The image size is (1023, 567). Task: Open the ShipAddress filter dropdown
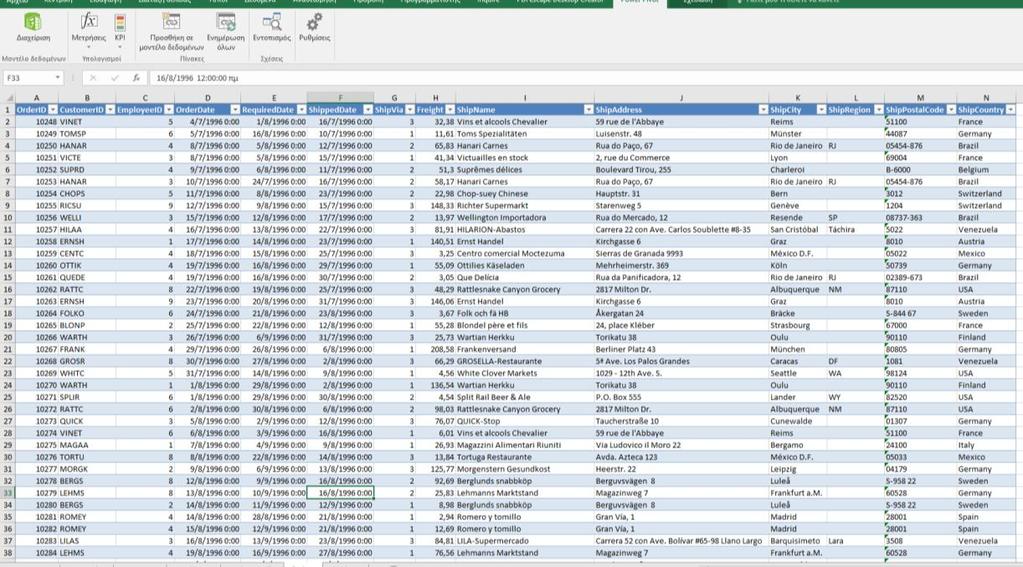pyautogui.click(x=763, y=110)
